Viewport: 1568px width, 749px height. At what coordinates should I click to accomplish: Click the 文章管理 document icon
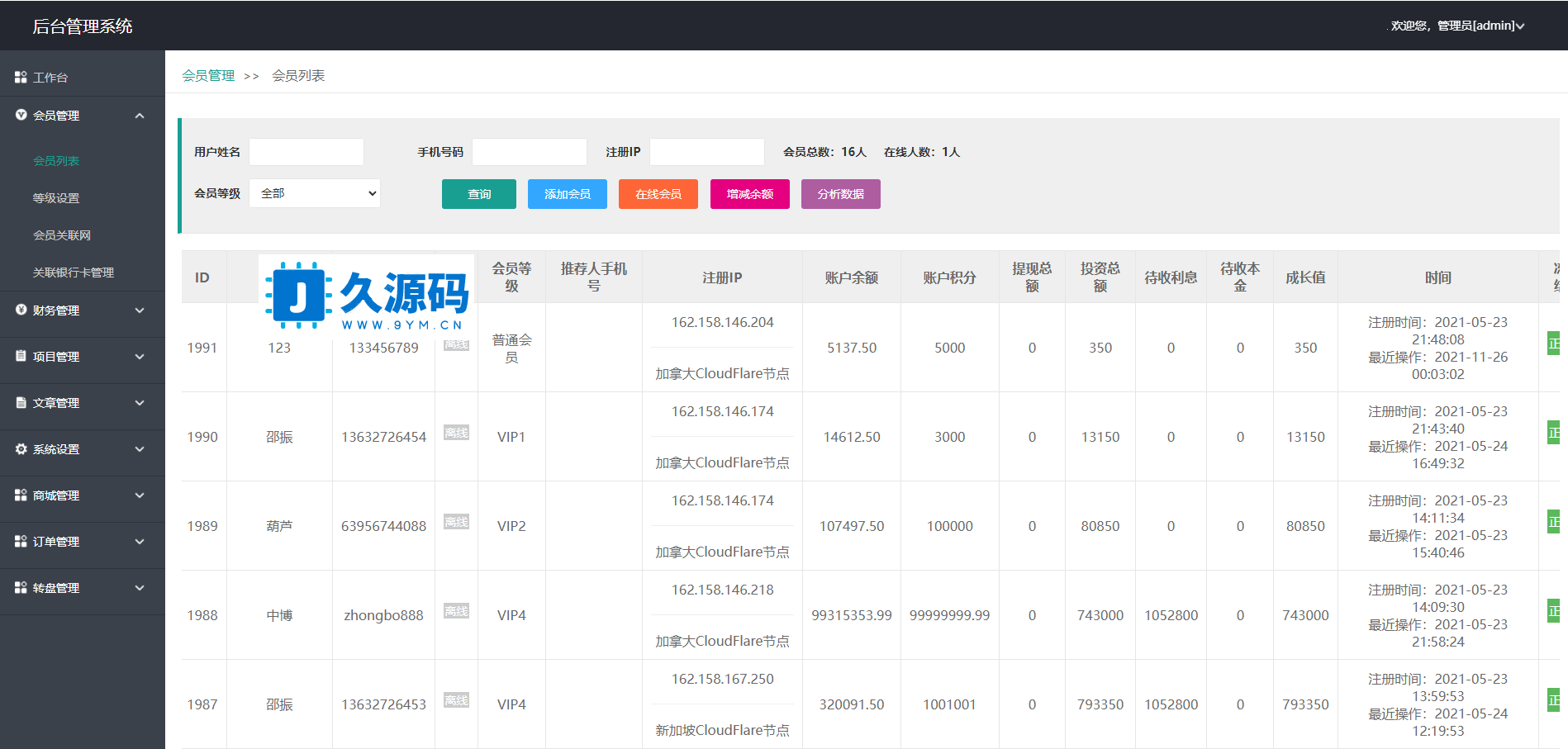21,402
